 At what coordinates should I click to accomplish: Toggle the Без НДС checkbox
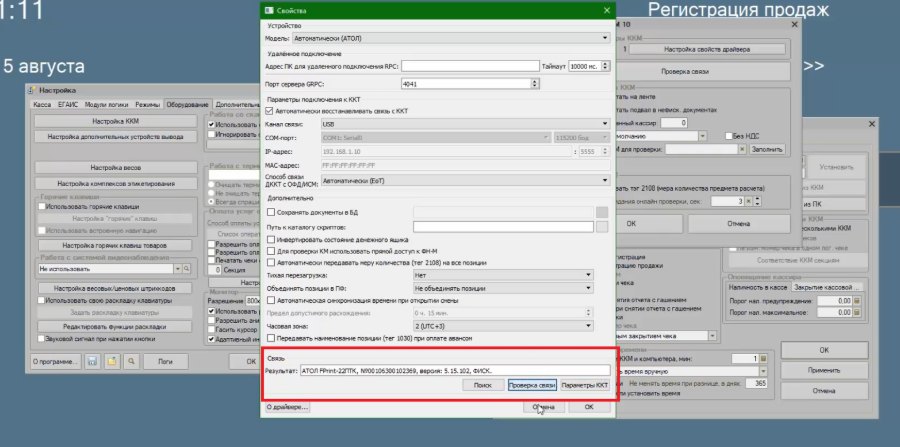(x=729, y=136)
